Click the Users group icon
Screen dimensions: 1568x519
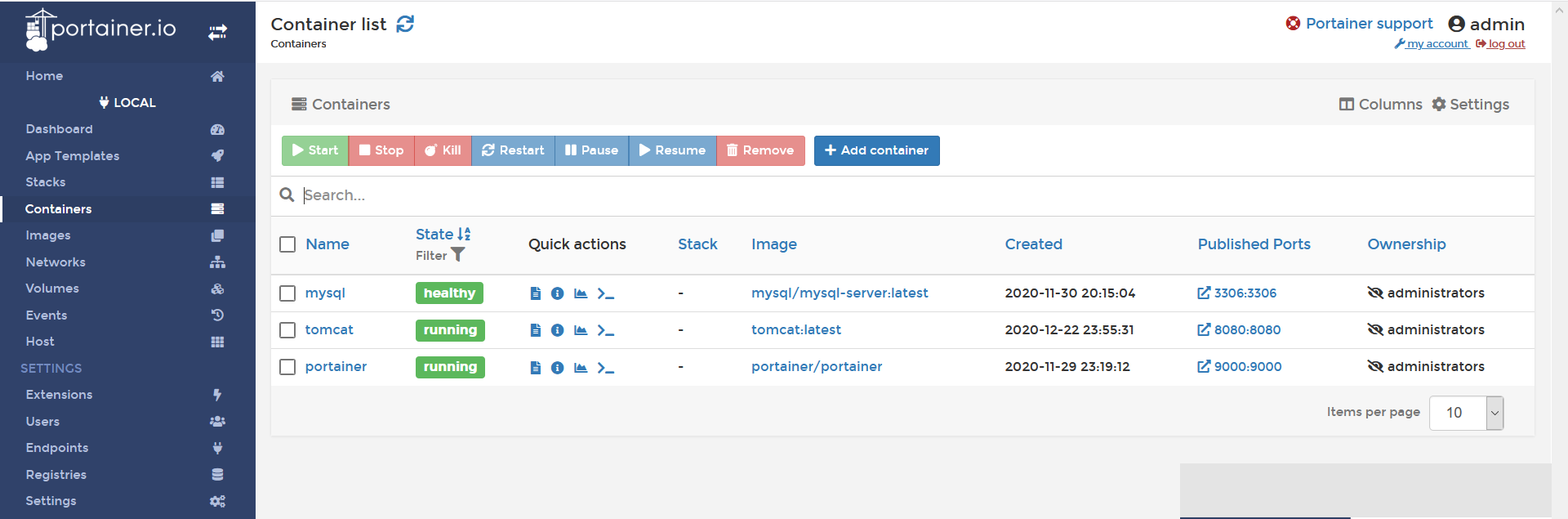[x=217, y=421]
